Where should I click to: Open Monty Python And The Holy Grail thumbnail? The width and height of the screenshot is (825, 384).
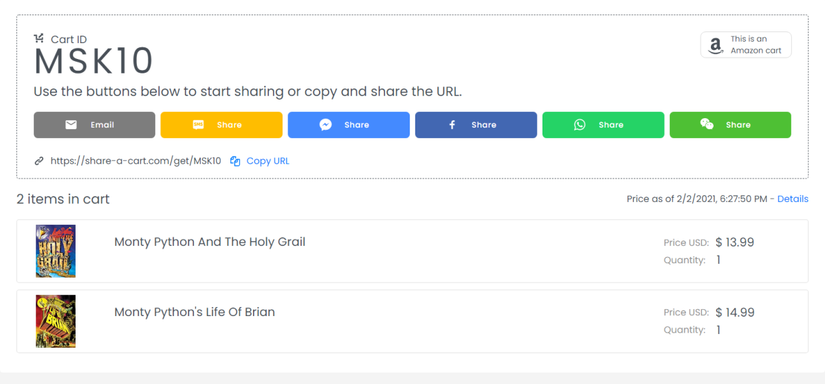point(56,251)
